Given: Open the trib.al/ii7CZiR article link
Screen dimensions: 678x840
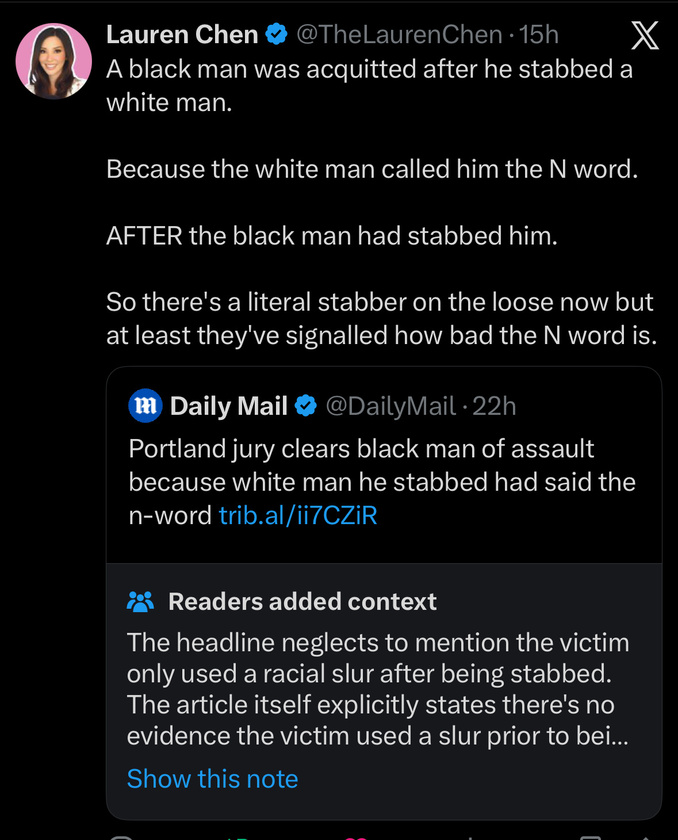Looking at the screenshot, I should tap(298, 516).
